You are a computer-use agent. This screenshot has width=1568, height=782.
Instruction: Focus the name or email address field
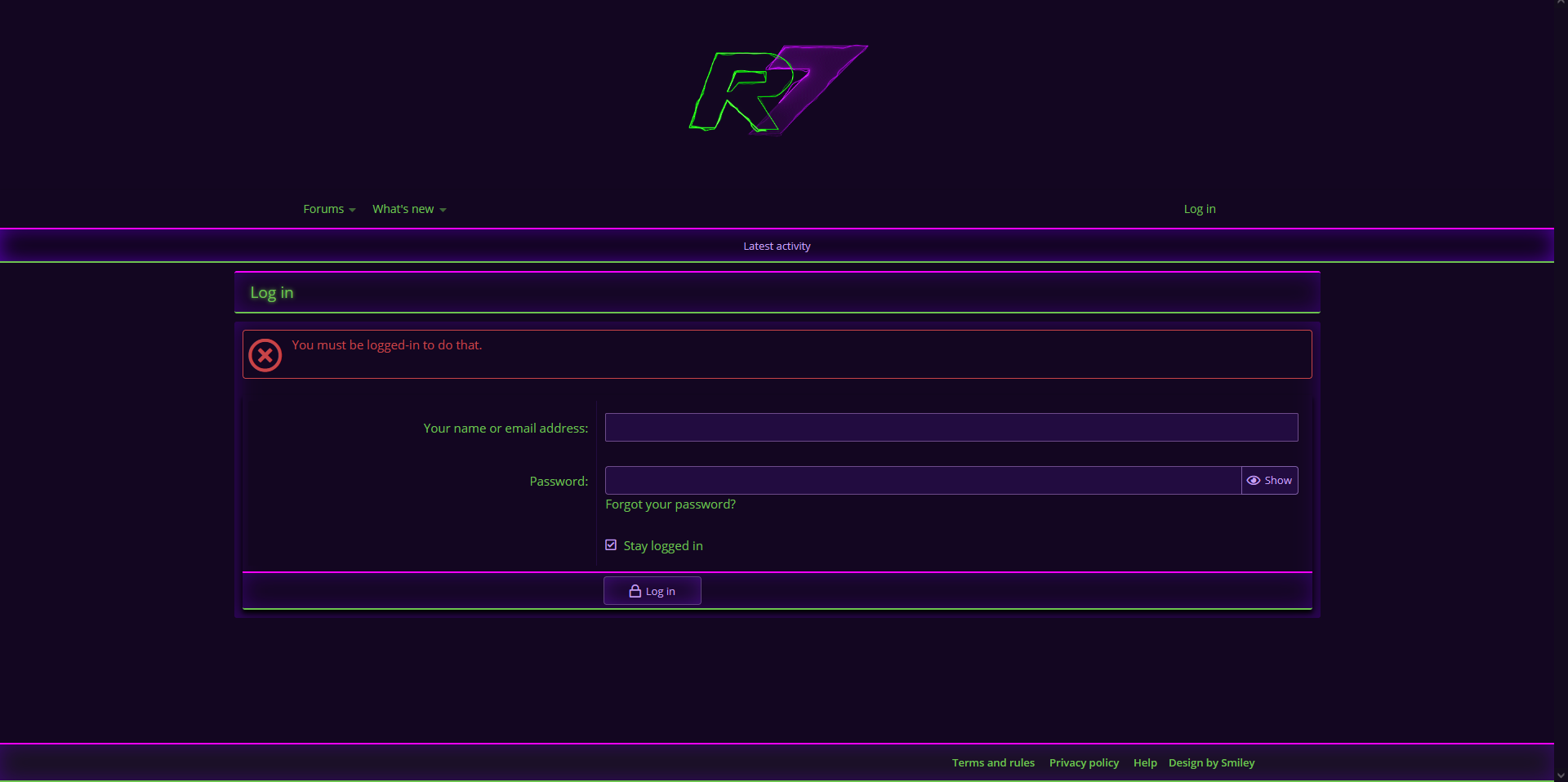click(951, 427)
